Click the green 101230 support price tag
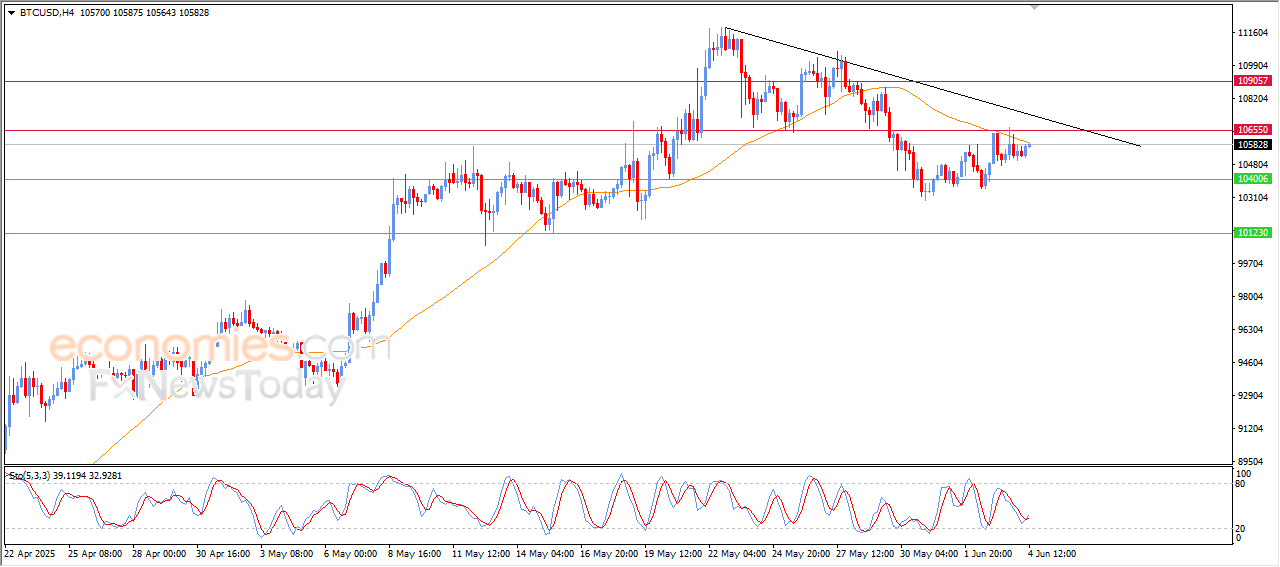This screenshot has height=567, width=1280. tap(1253, 233)
